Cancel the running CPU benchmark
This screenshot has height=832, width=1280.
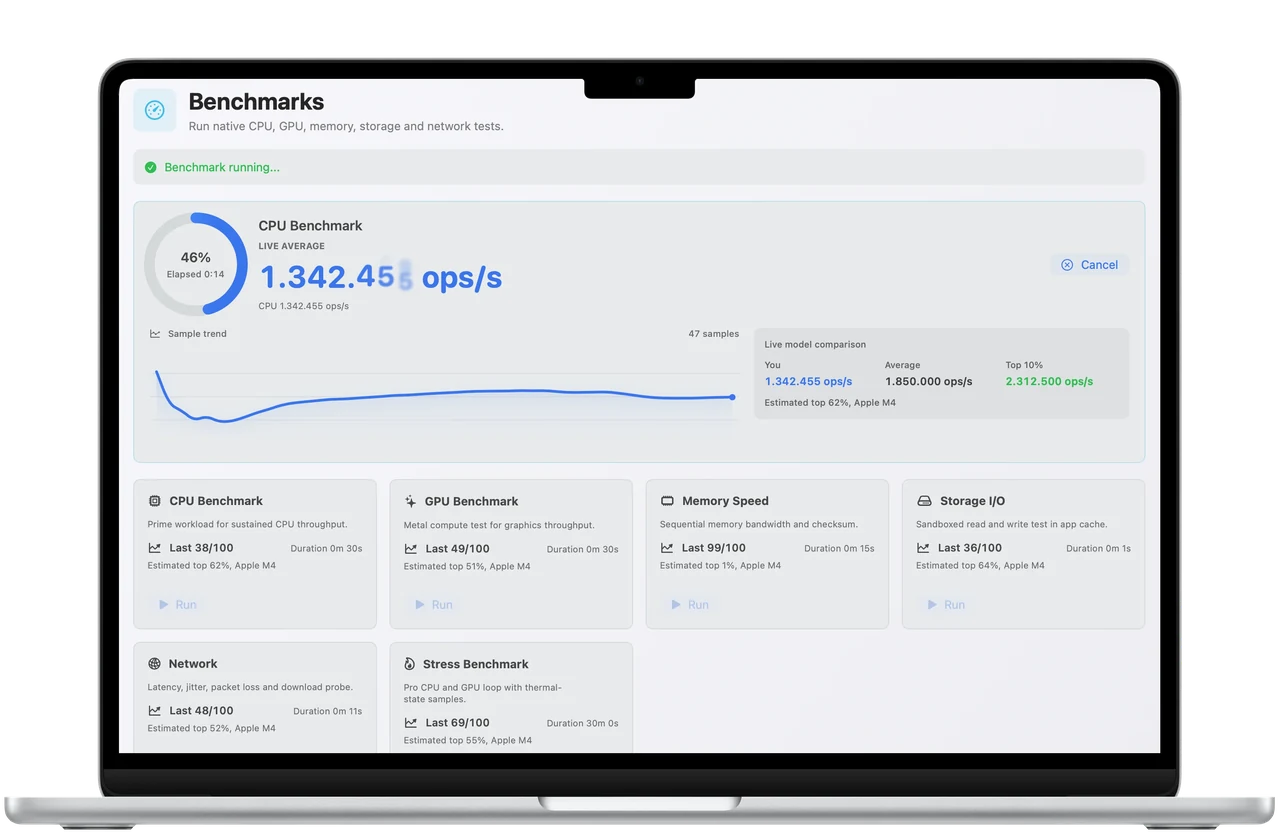coord(1089,265)
